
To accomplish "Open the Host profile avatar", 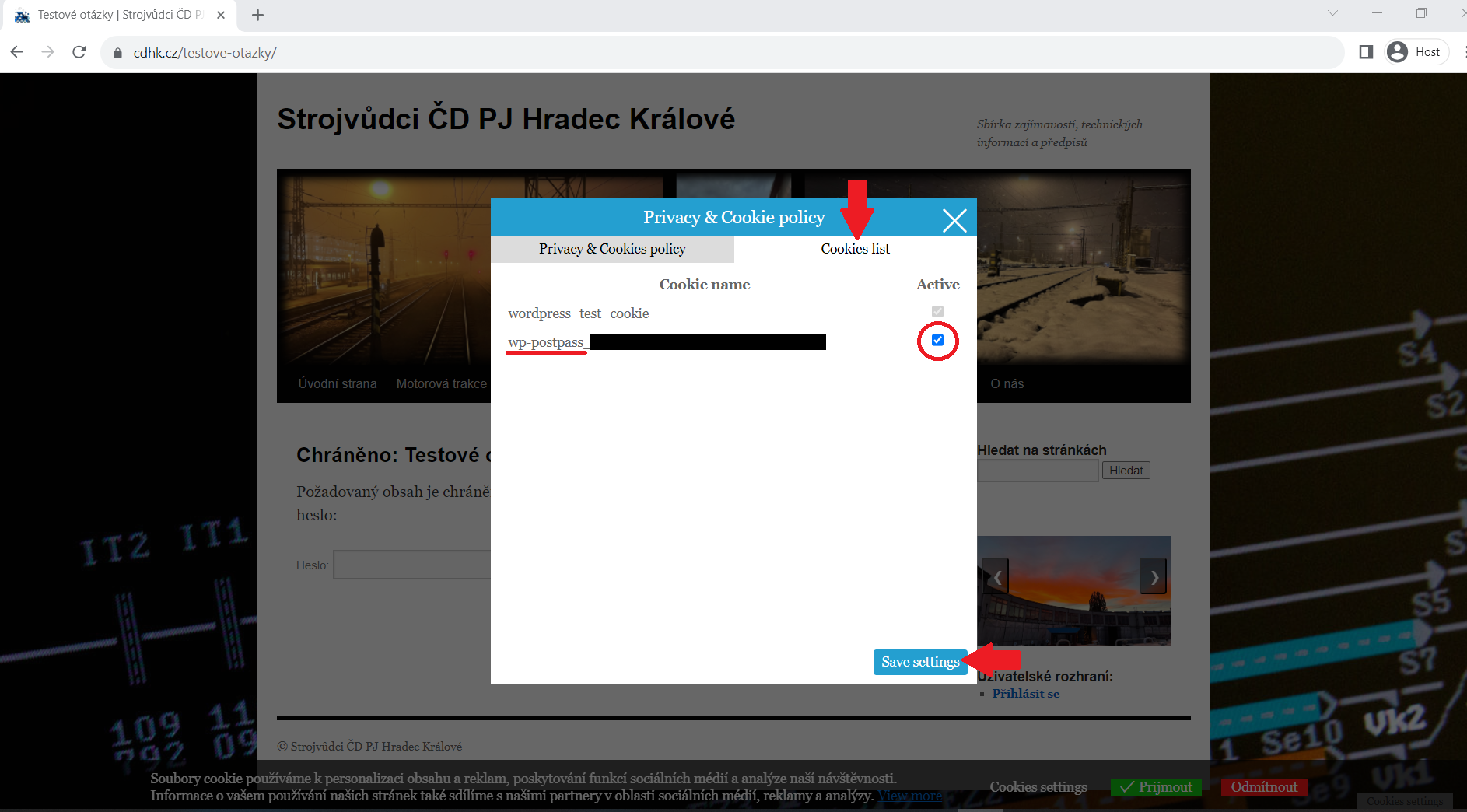I will click(x=1397, y=52).
